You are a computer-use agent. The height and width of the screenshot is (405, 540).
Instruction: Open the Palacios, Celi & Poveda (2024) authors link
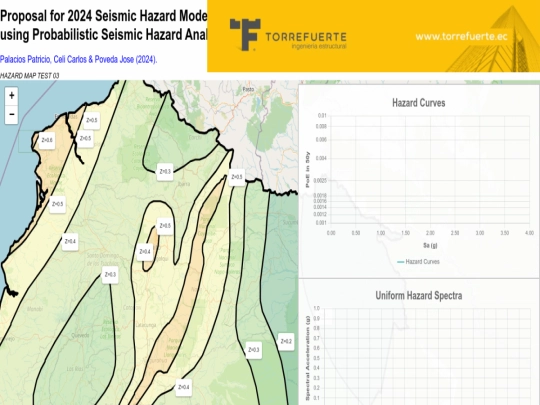(x=79, y=60)
